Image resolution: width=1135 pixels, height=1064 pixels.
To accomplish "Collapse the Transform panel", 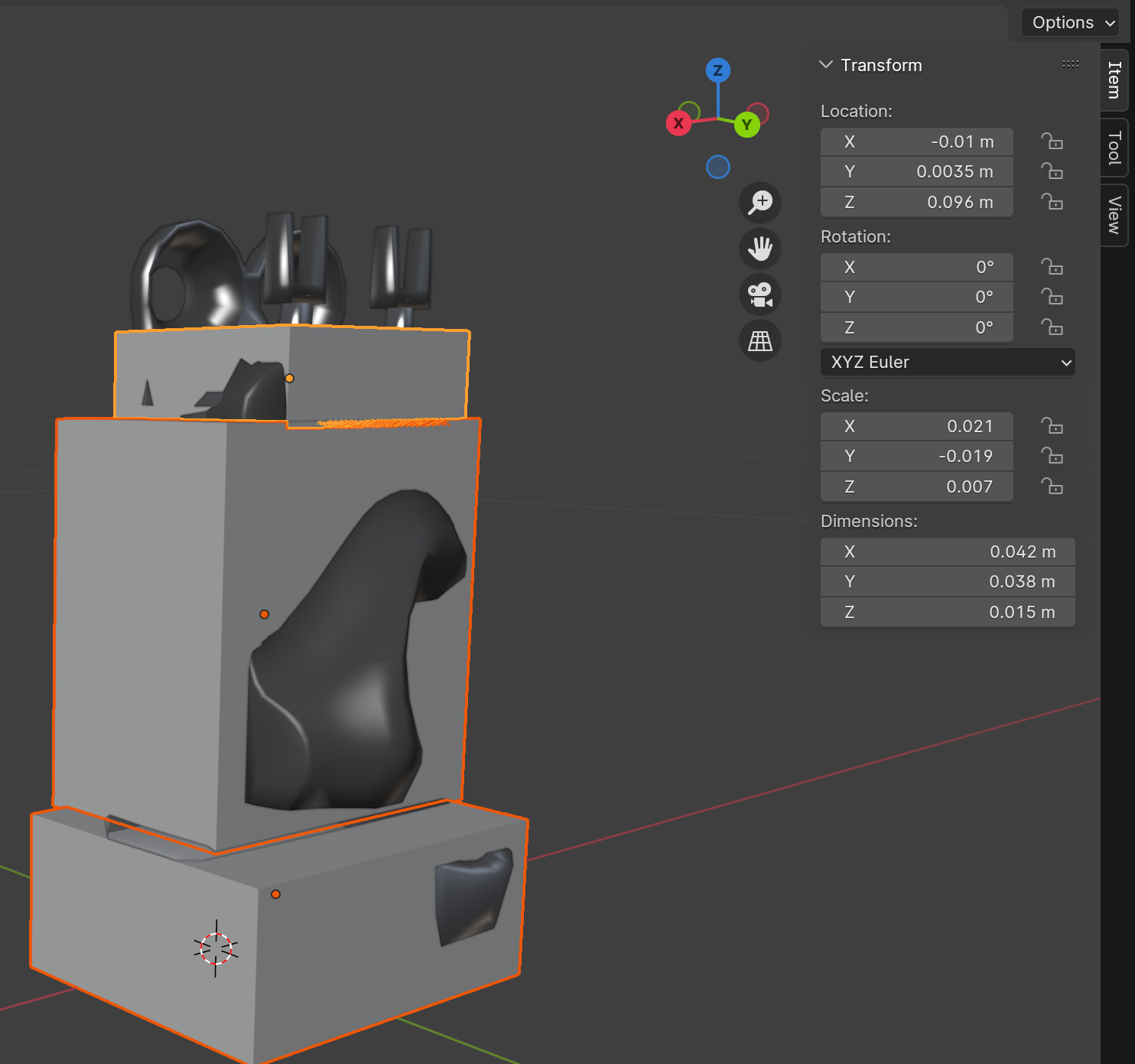I will pyautogui.click(x=826, y=65).
